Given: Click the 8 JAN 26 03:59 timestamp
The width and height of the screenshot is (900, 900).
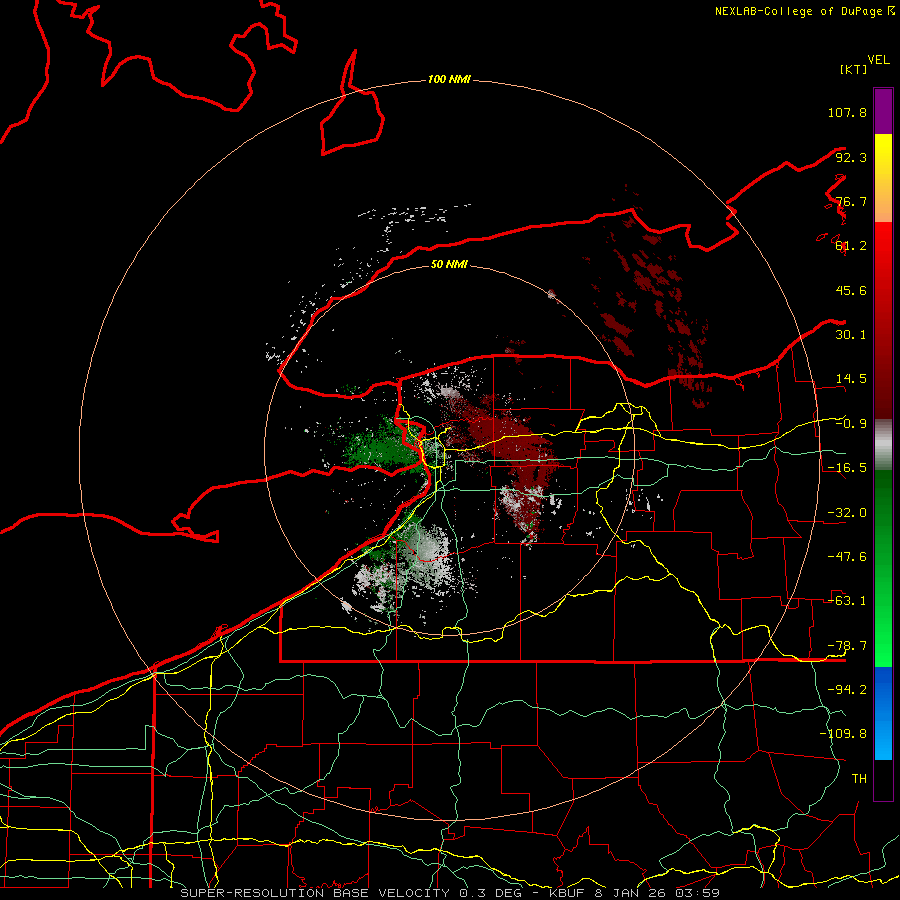Looking at the screenshot, I should 659,893.
